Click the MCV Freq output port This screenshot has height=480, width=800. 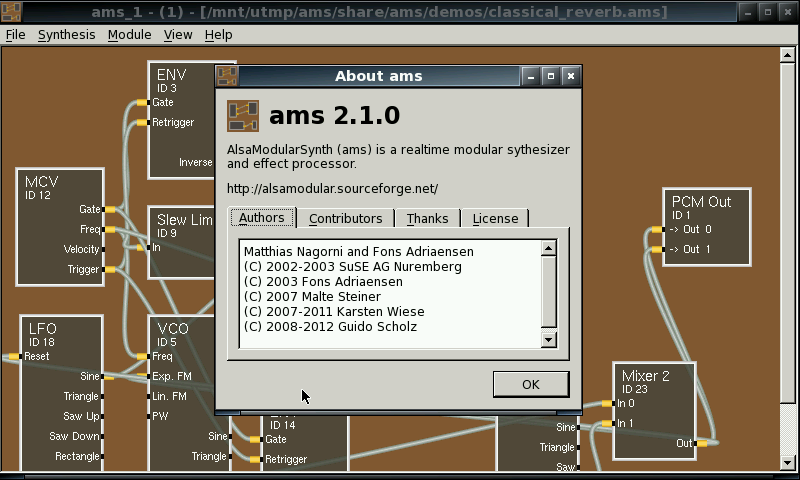tap(110, 230)
